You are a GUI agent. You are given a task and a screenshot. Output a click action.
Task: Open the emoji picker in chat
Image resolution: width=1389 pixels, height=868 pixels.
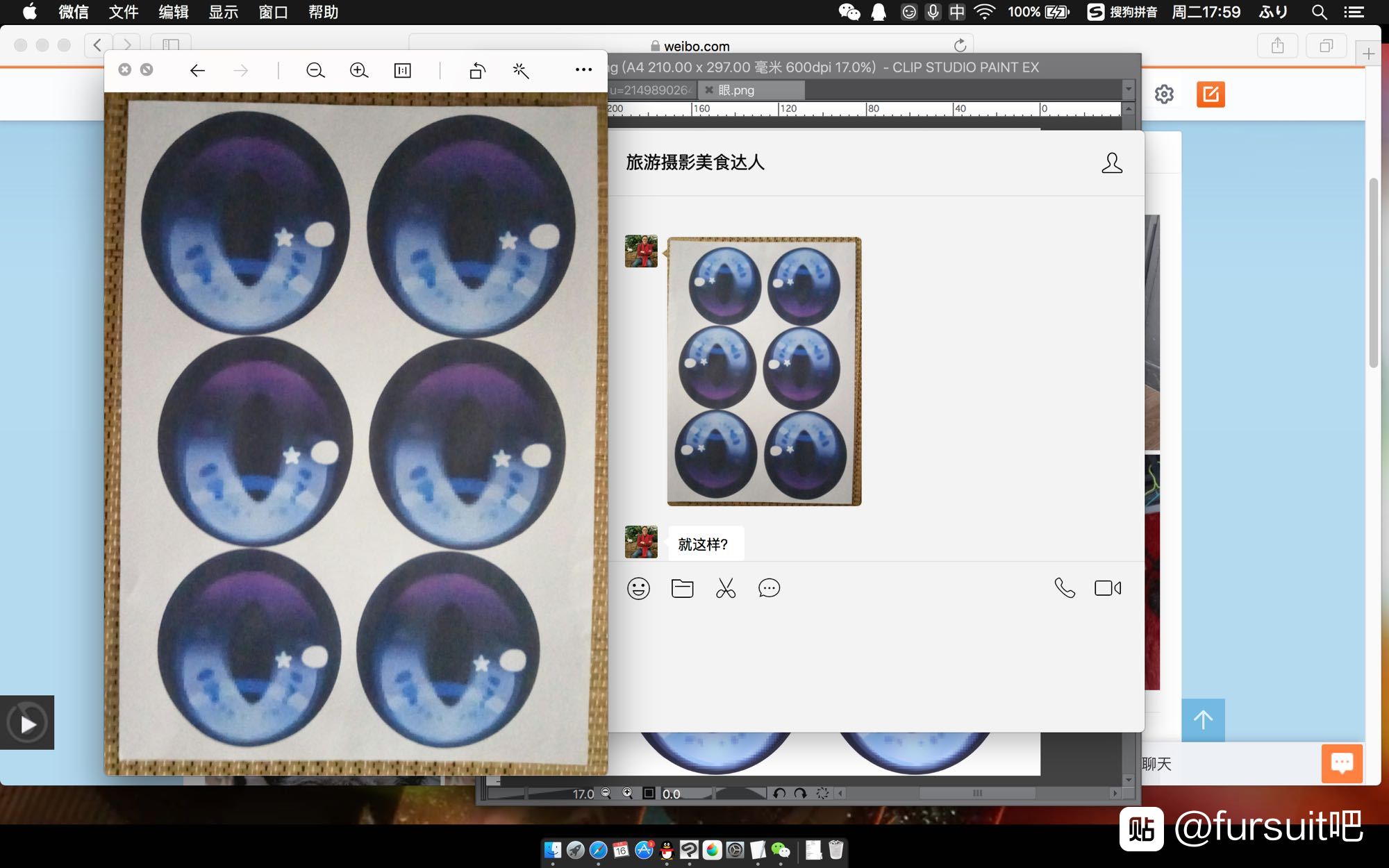638,588
